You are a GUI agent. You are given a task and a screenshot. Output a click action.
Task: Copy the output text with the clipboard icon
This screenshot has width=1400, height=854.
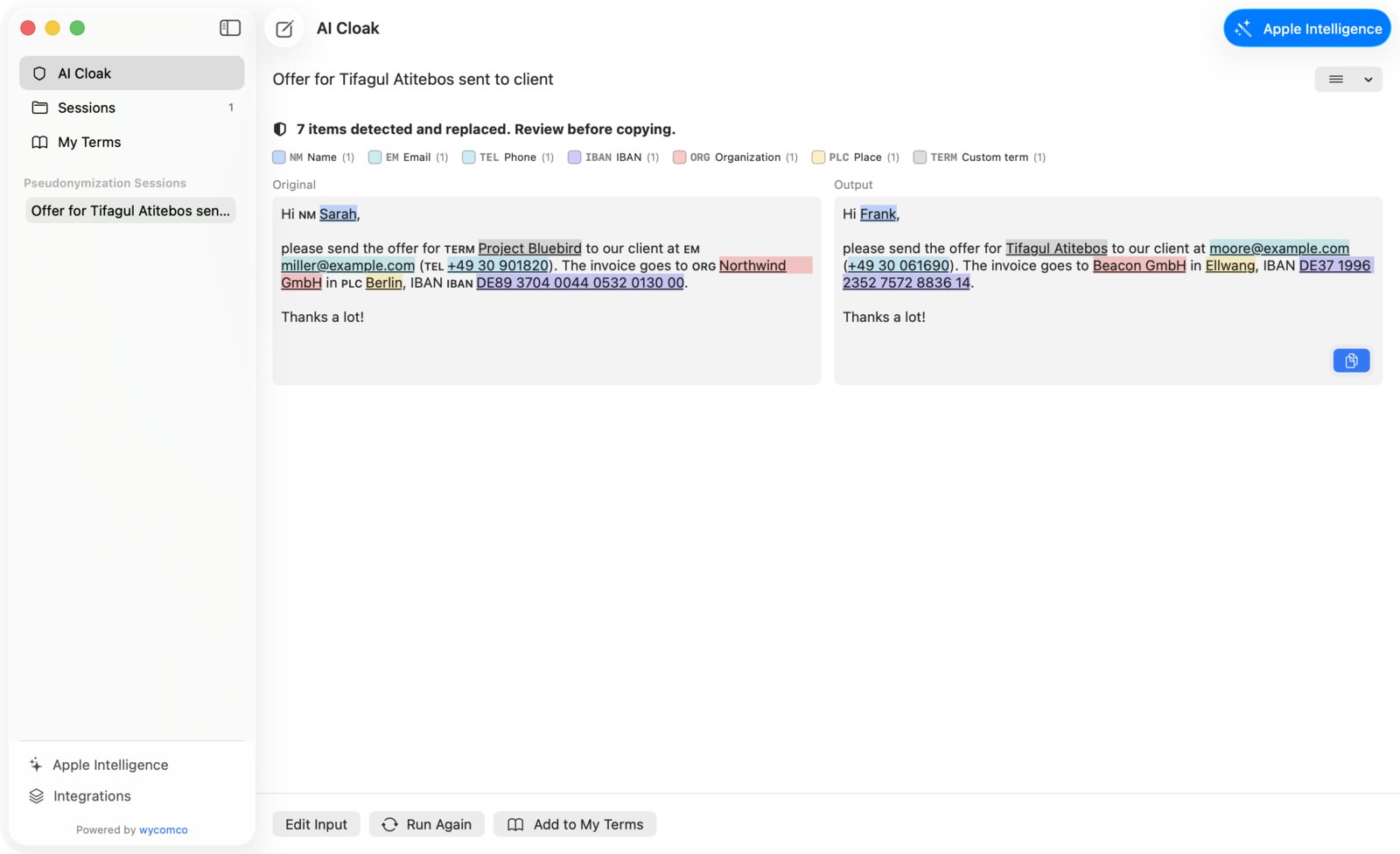pyautogui.click(x=1351, y=360)
